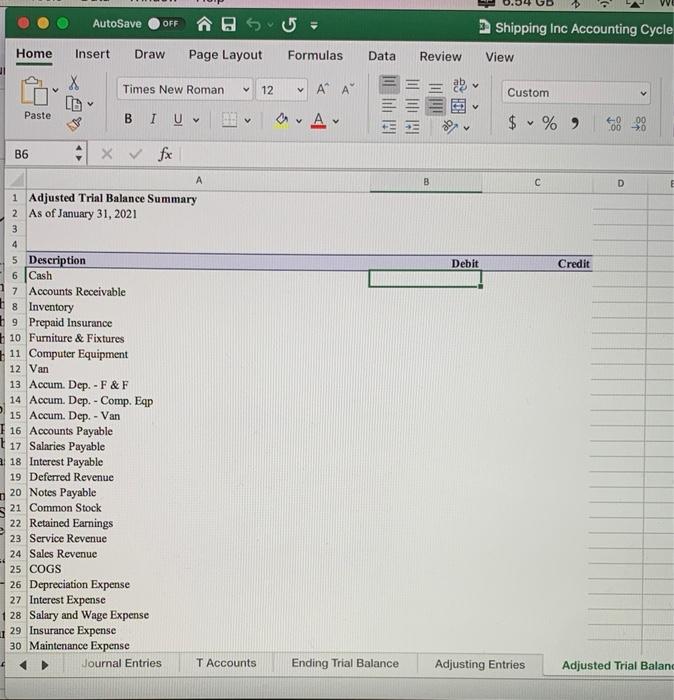This screenshot has height=700, width=674.
Task: Toggle Bold formatting
Action: tap(128, 119)
